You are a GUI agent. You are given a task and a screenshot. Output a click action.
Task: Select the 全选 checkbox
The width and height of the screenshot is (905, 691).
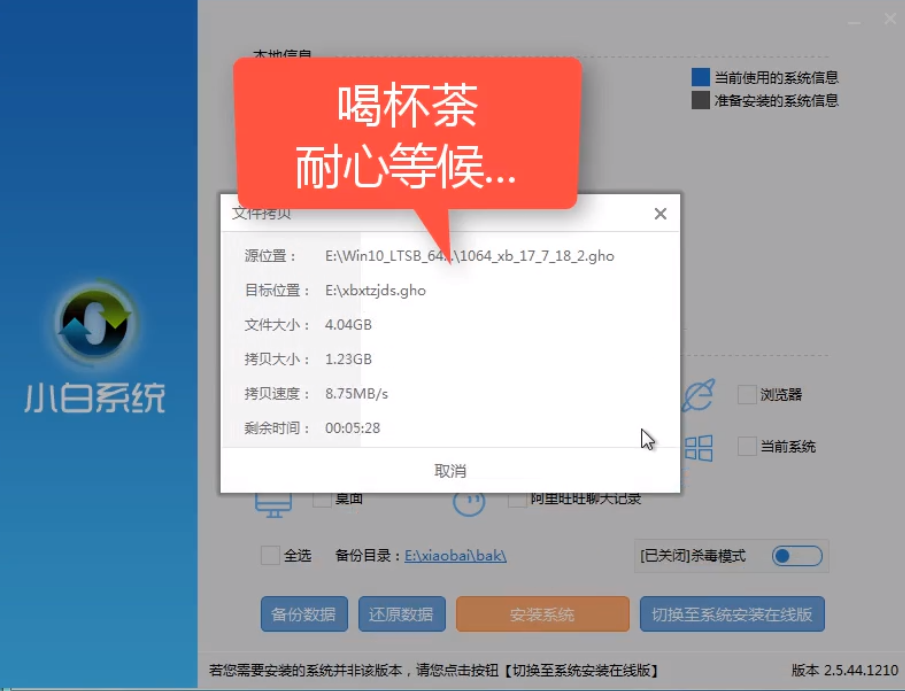point(266,555)
